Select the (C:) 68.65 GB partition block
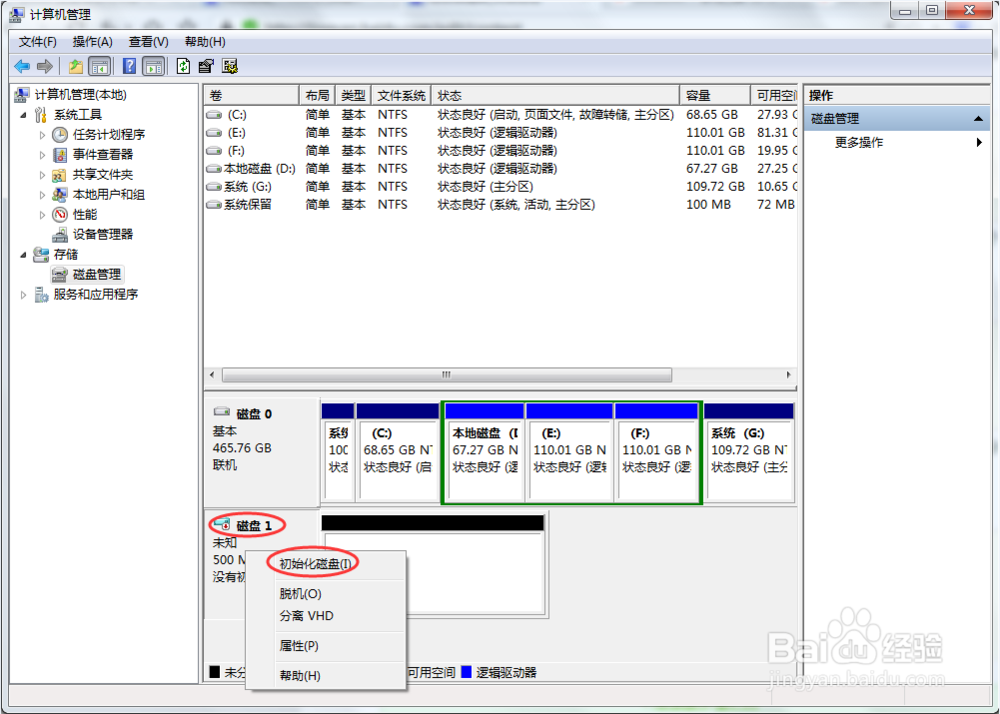The height and width of the screenshot is (714, 1000). click(397, 452)
